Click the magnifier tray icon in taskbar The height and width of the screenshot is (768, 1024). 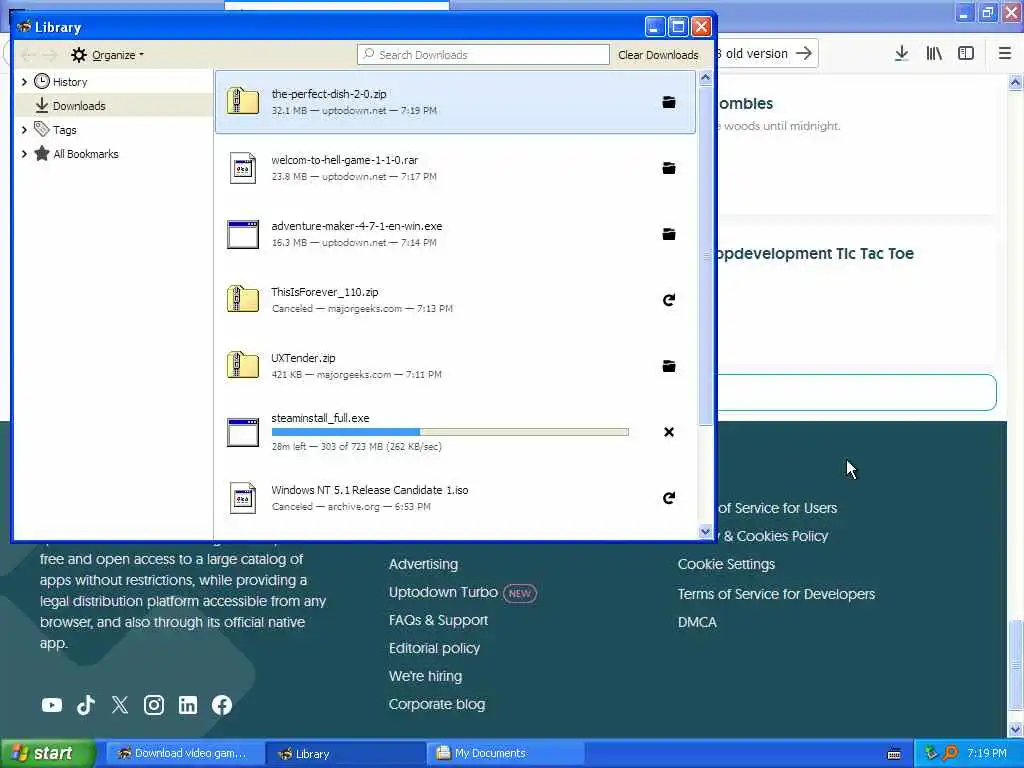click(950, 753)
